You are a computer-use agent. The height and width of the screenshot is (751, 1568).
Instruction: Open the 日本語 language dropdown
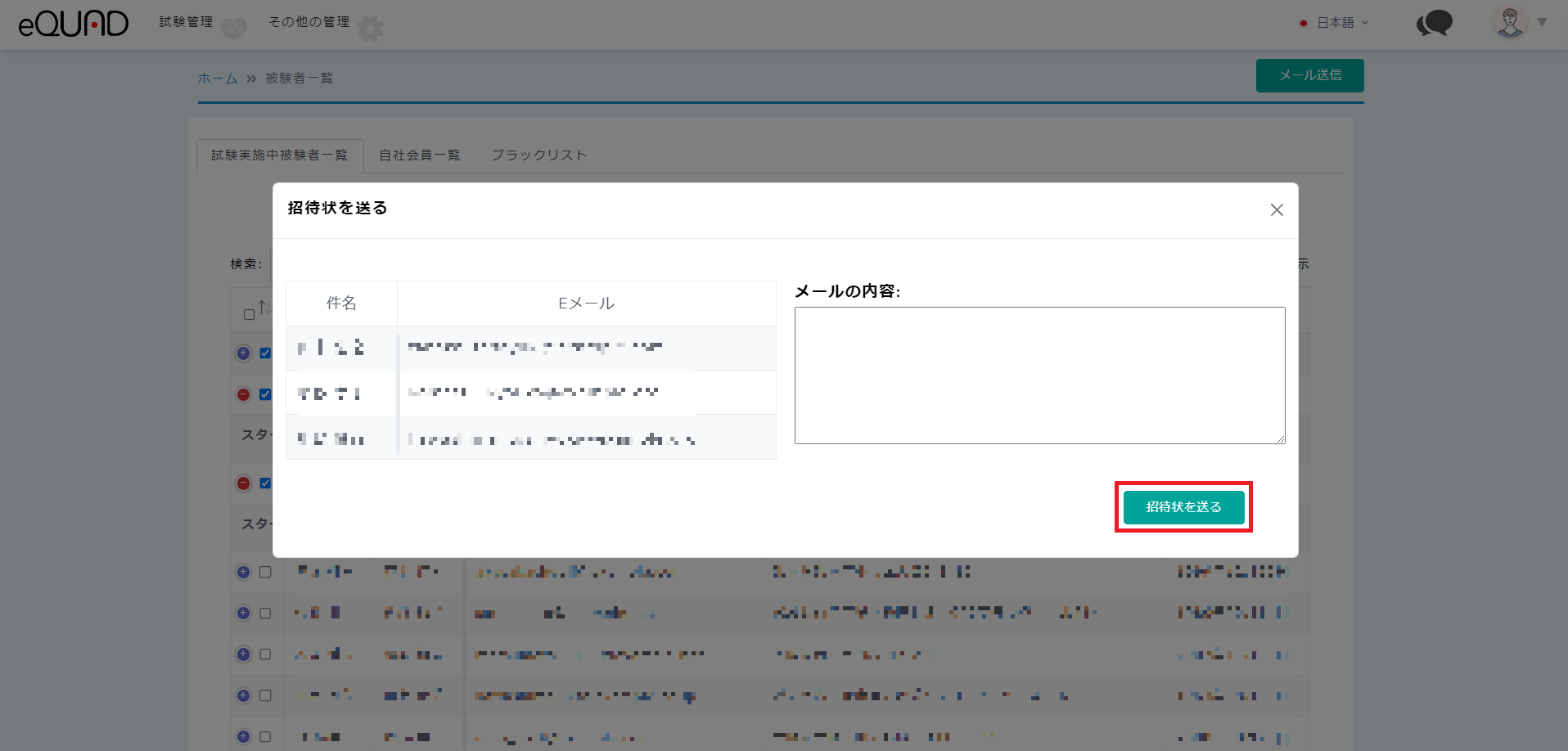(x=1336, y=23)
